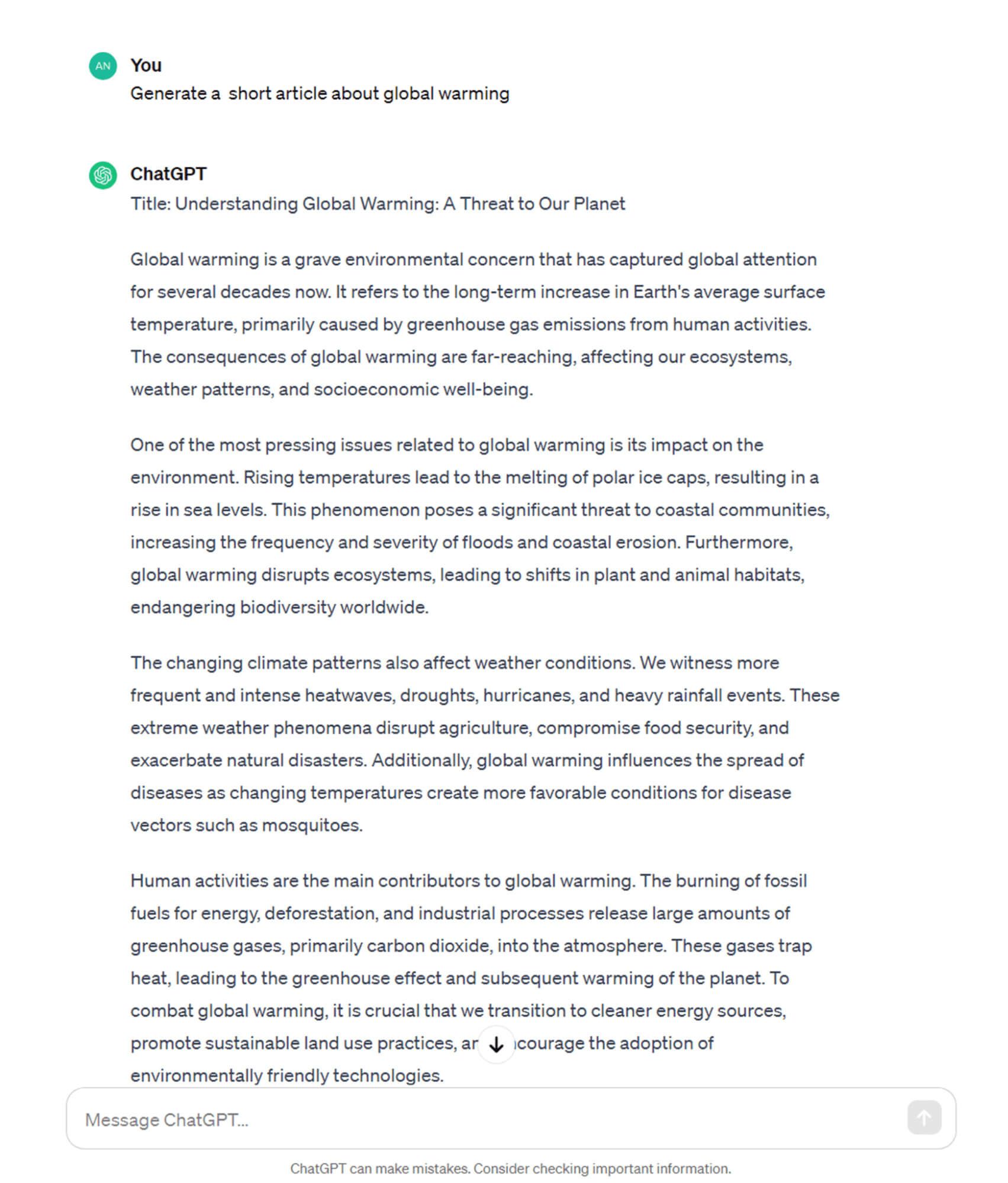Click the paragraph starting "One of the most pressing"
Image resolution: width=1008 pixels, height=1183 pixels.
coord(480,526)
